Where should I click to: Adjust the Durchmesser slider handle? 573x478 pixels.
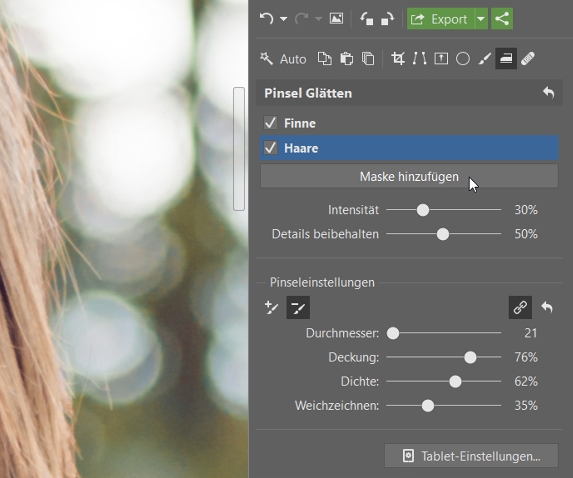click(x=393, y=333)
